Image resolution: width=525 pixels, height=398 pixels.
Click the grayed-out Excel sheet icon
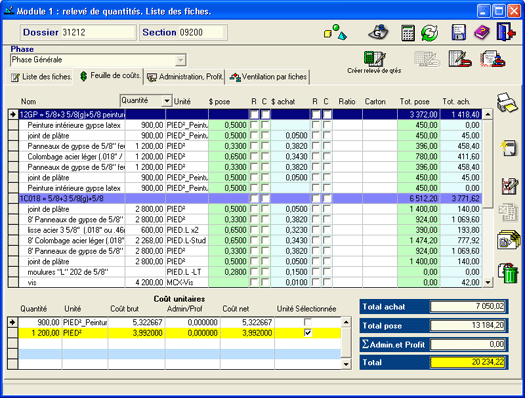tap(508, 213)
